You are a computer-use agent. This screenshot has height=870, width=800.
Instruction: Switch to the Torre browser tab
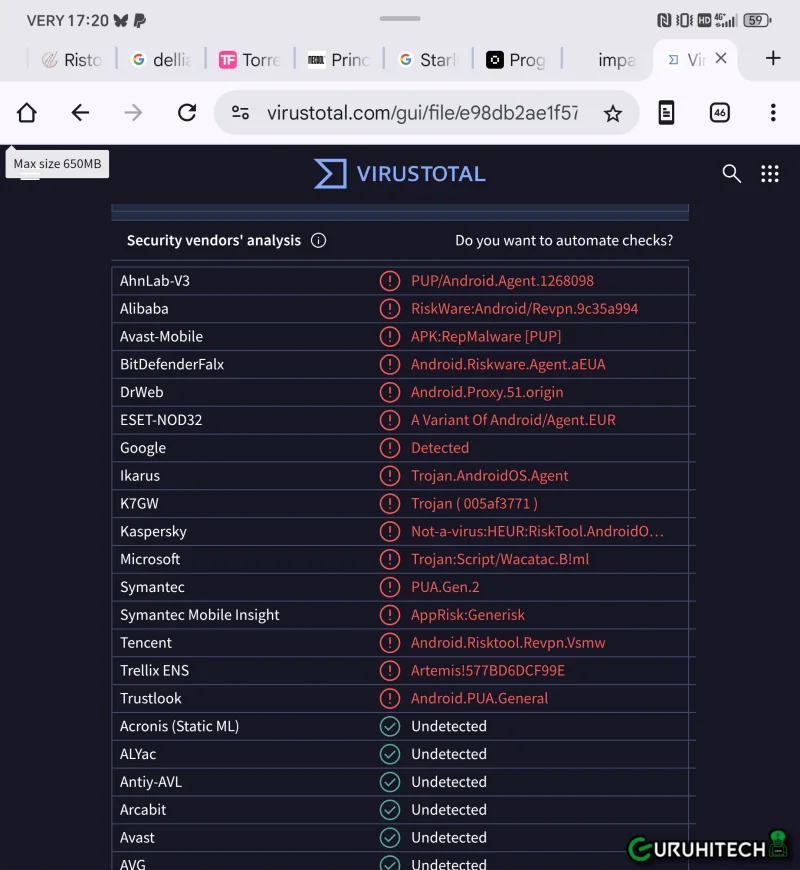tap(249, 60)
